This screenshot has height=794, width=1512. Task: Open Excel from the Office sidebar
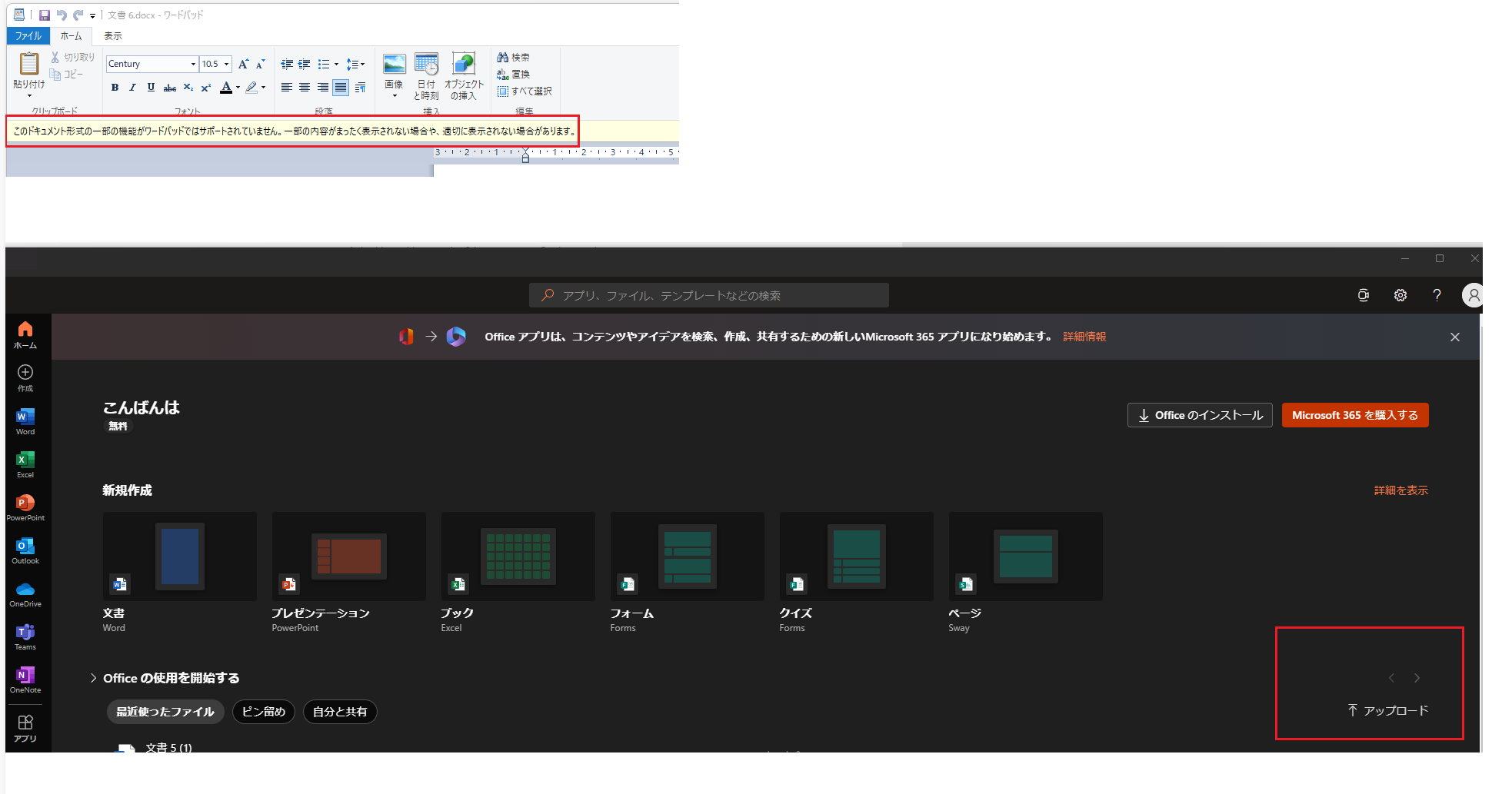pyautogui.click(x=25, y=464)
